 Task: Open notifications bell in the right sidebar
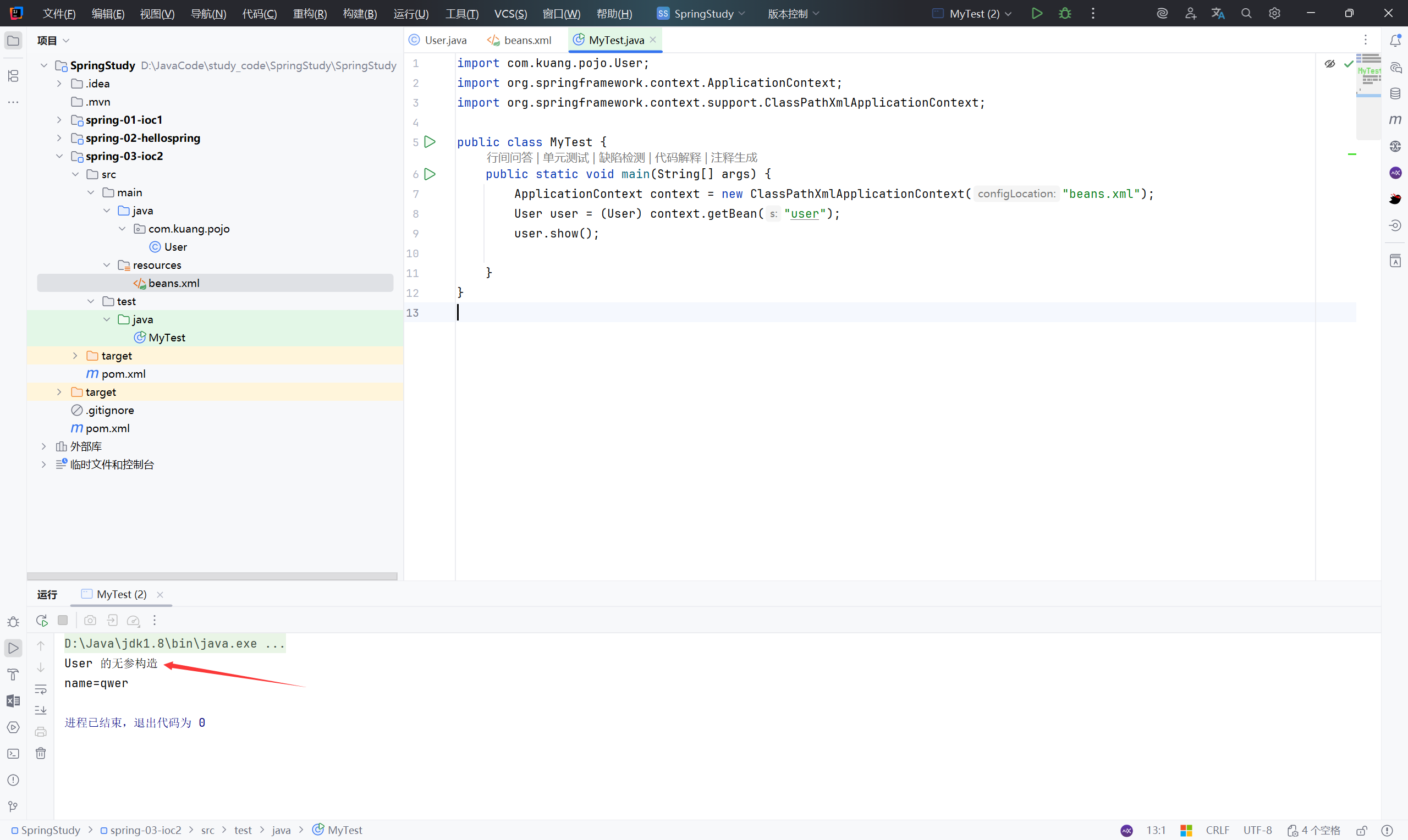1395,40
